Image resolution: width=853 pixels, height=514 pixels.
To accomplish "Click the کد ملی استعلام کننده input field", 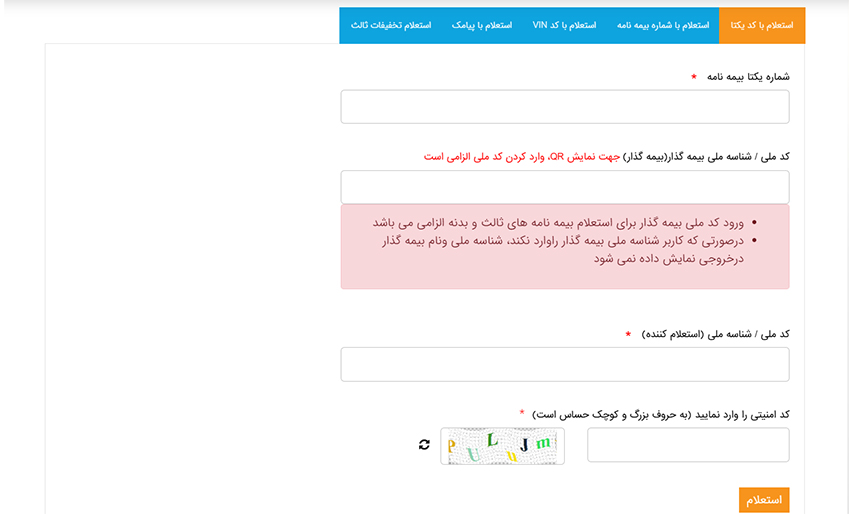I will pos(565,364).
